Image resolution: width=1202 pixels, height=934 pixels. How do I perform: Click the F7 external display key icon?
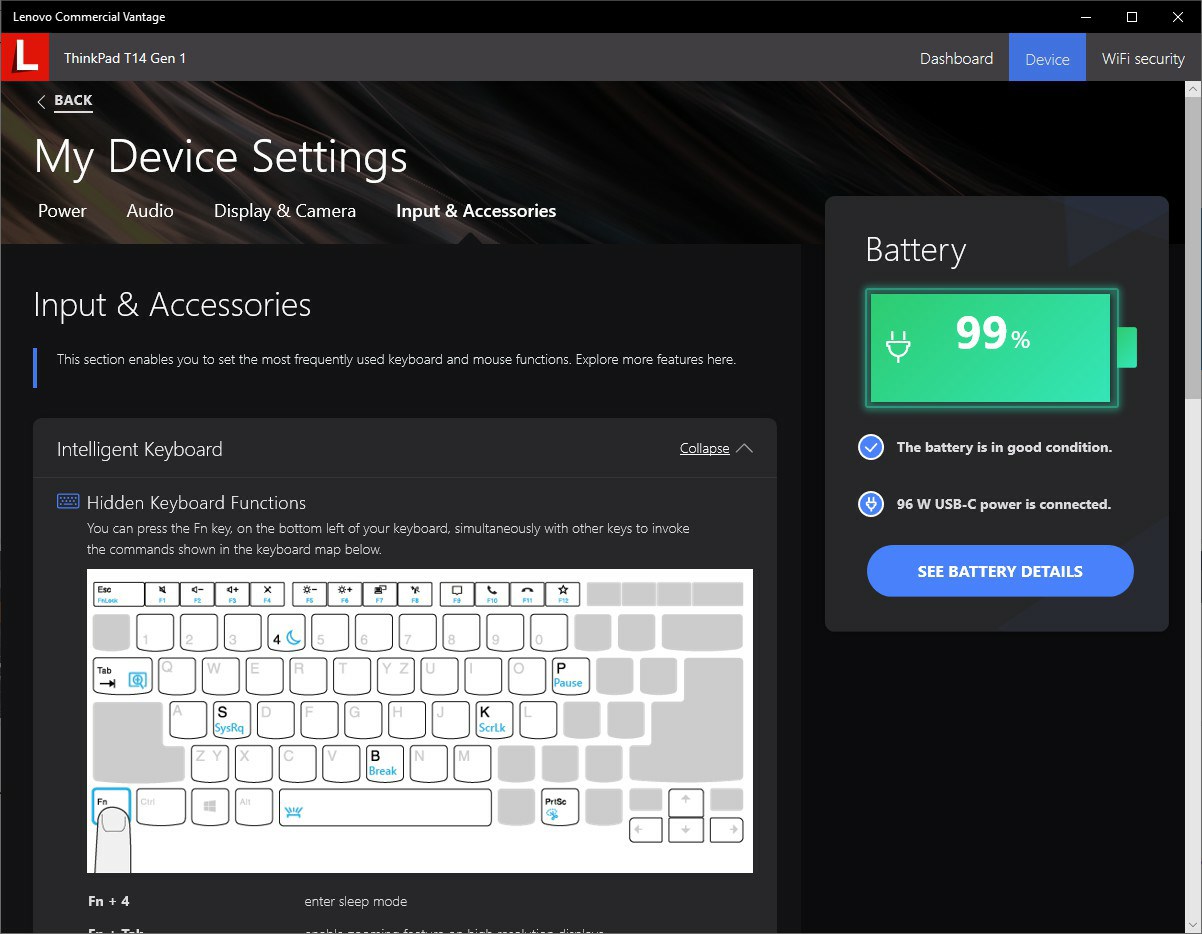point(379,594)
